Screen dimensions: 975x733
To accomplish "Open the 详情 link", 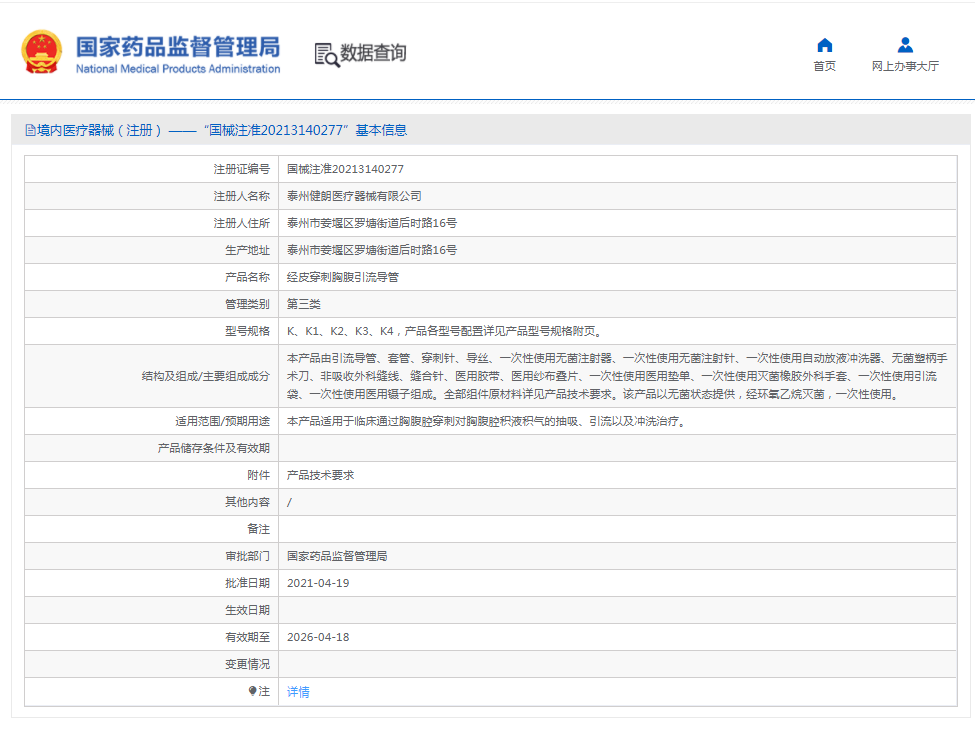I will [x=298, y=691].
